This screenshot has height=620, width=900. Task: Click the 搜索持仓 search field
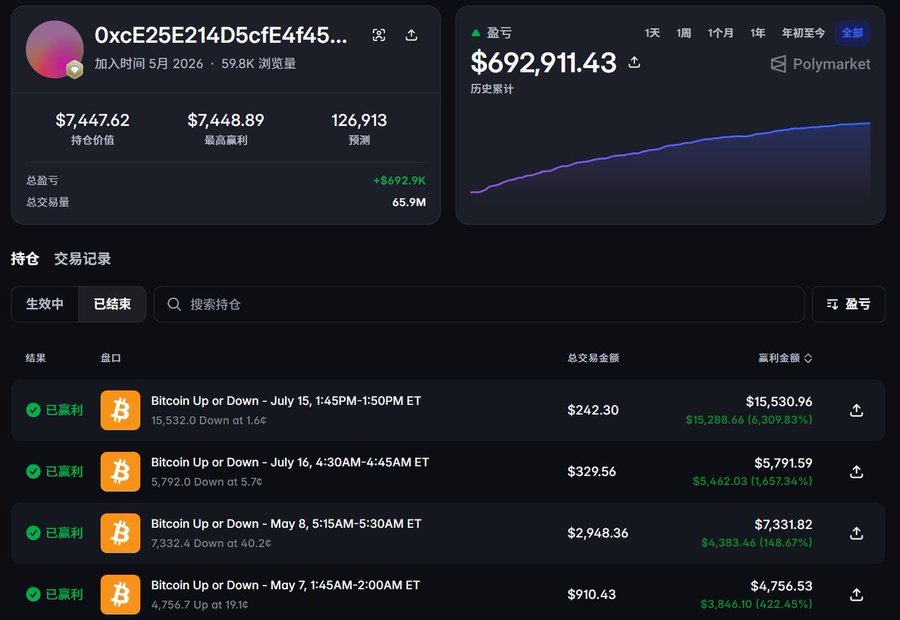point(479,304)
